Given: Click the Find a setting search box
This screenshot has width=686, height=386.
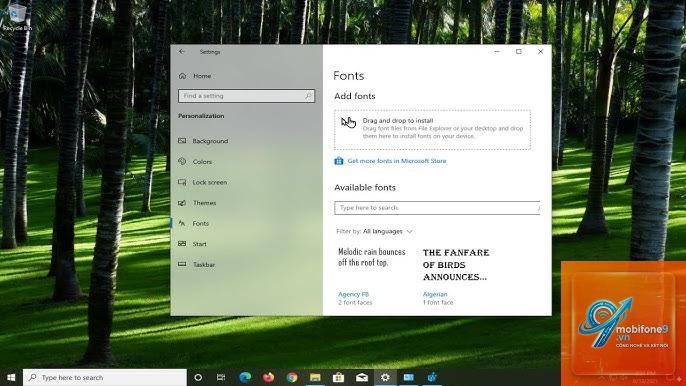Looking at the screenshot, I should click(x=246, y=96).
